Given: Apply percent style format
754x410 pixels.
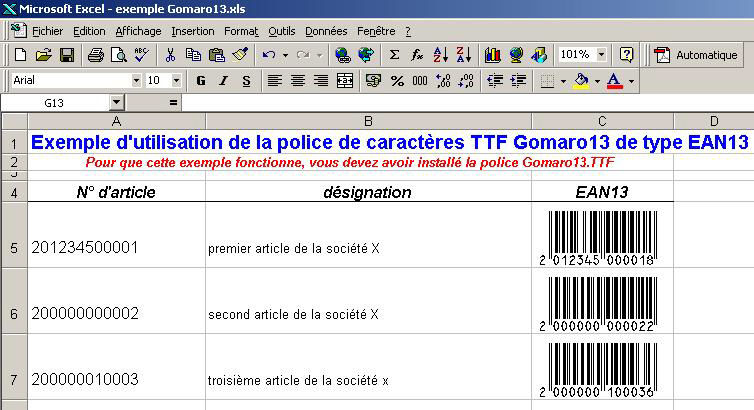Looking at the screenshot, I should pyautogui.click(x=397, y=80).
